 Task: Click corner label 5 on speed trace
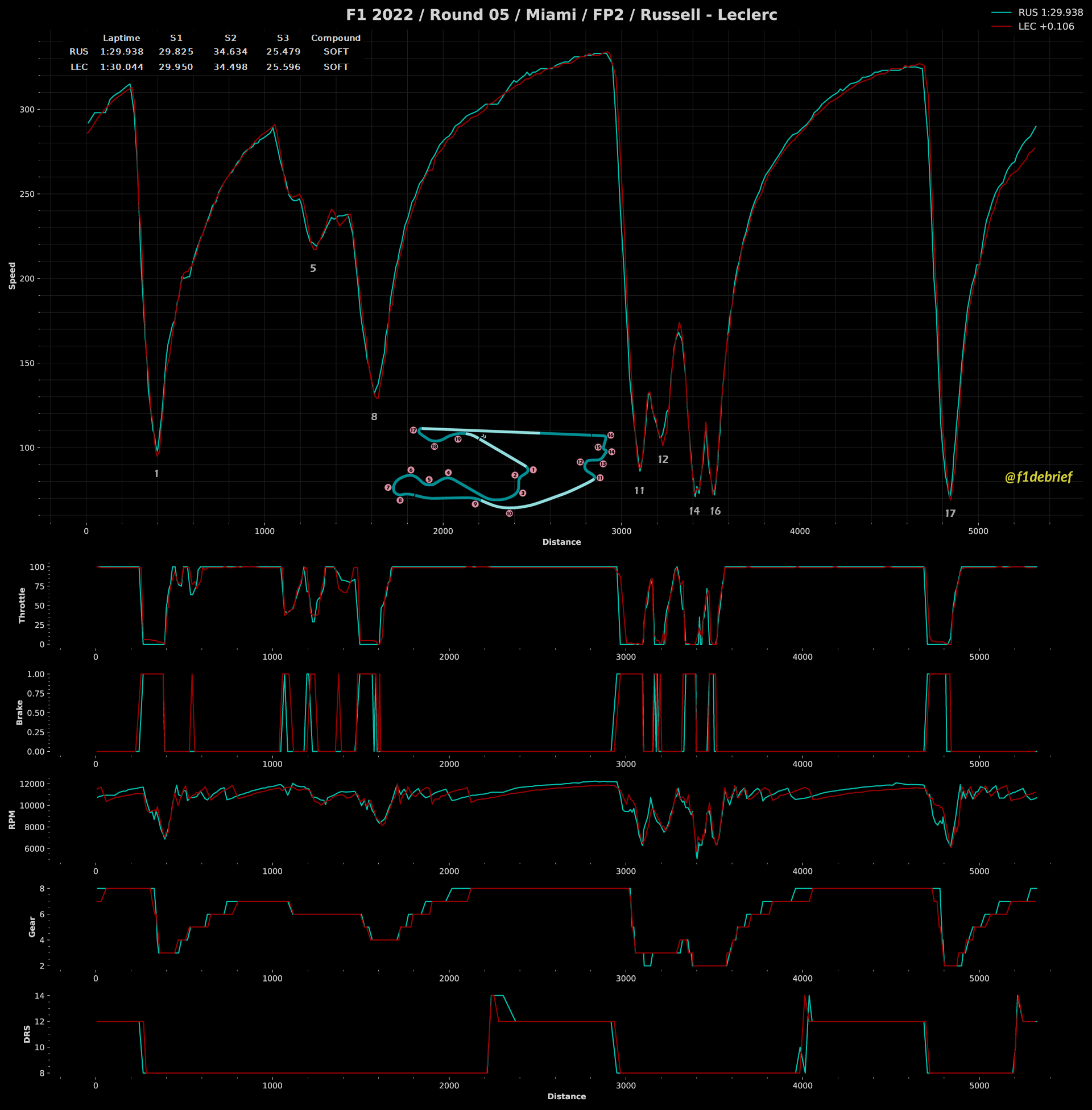tap(313, 268)
